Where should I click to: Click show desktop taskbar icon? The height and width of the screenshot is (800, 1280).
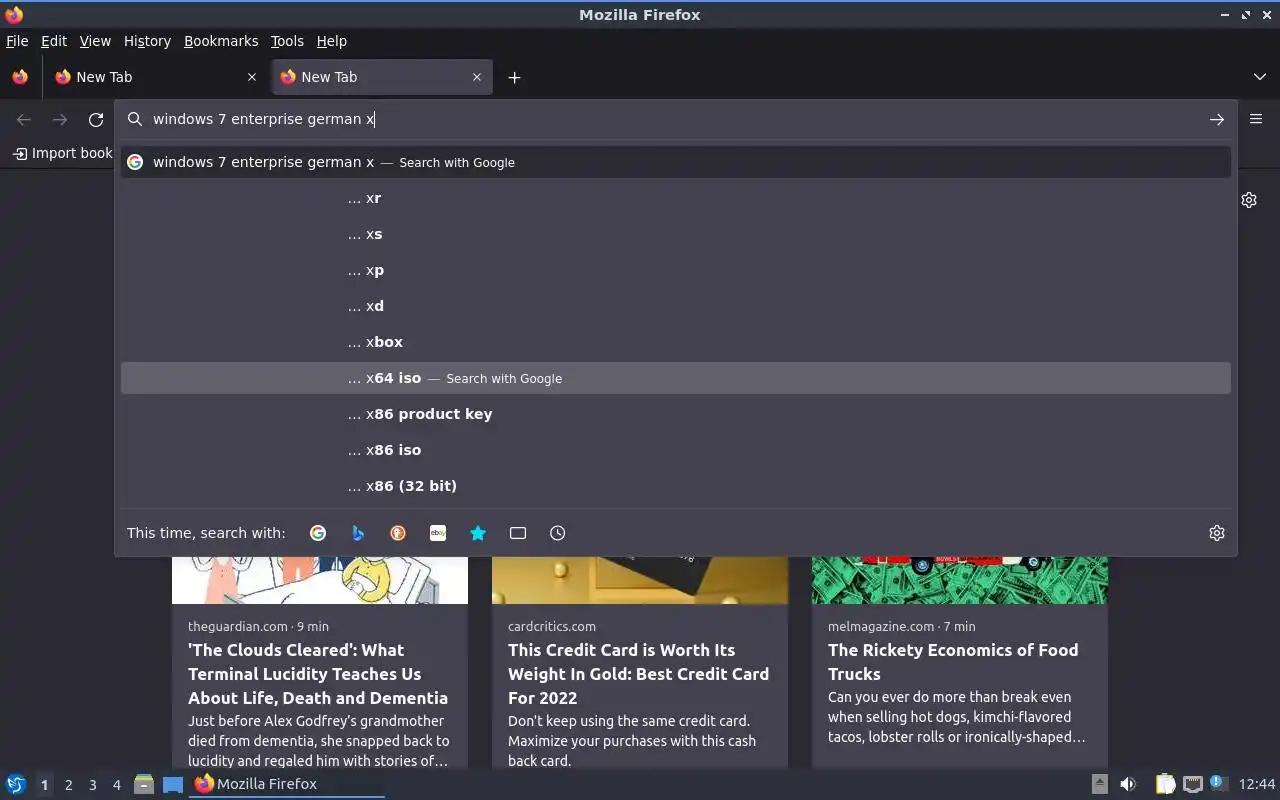(173, 784)
